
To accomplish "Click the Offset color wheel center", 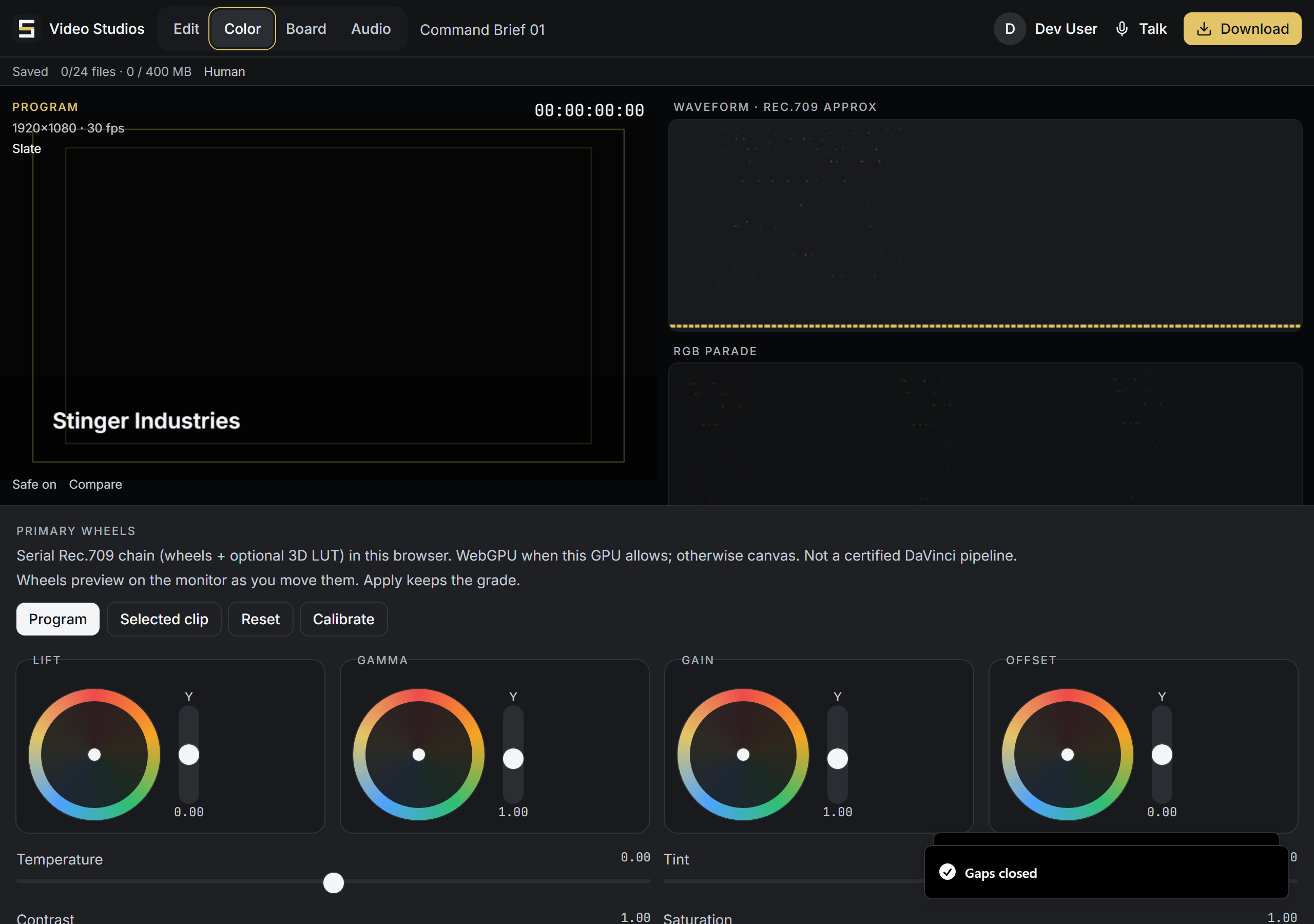I will point(1067,755).
